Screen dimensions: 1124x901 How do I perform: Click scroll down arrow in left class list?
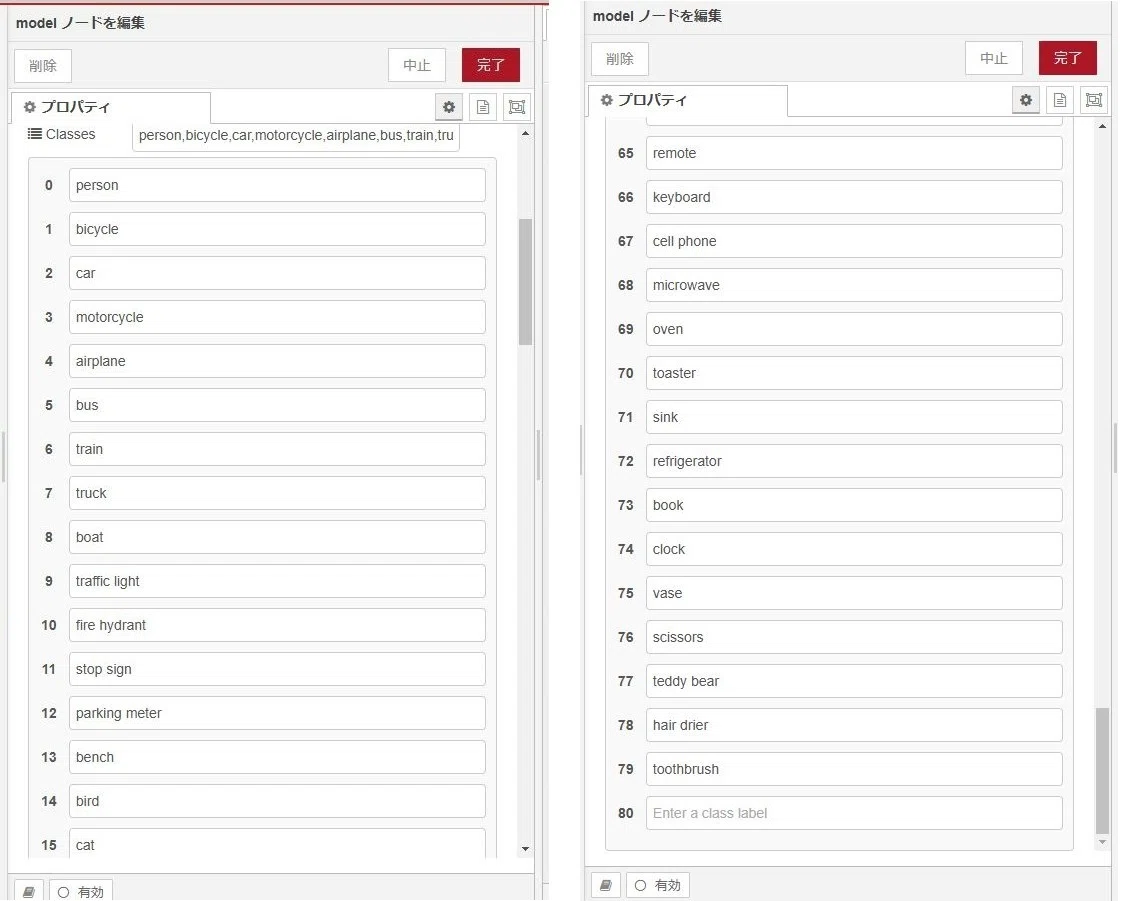(525, 849)
